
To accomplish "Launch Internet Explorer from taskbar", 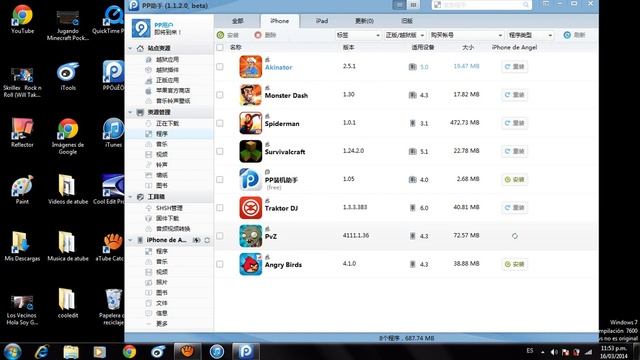I will coord(42,351).
